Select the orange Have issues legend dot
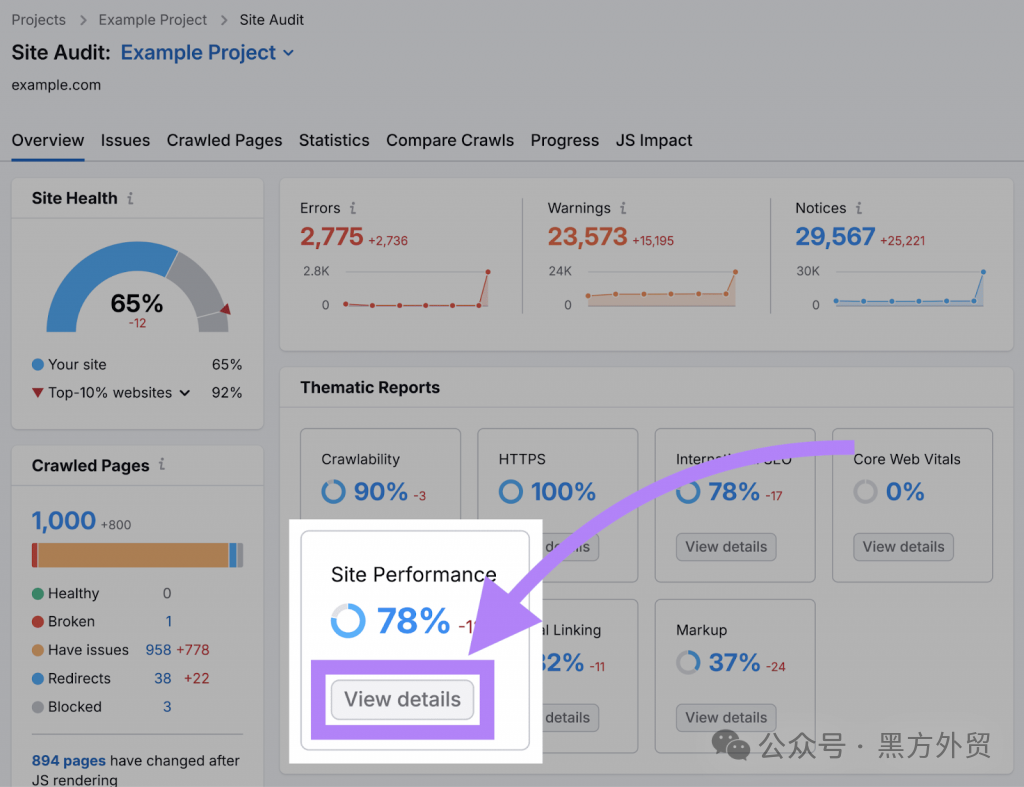The image size is (1024, 787). click(38, 650)
